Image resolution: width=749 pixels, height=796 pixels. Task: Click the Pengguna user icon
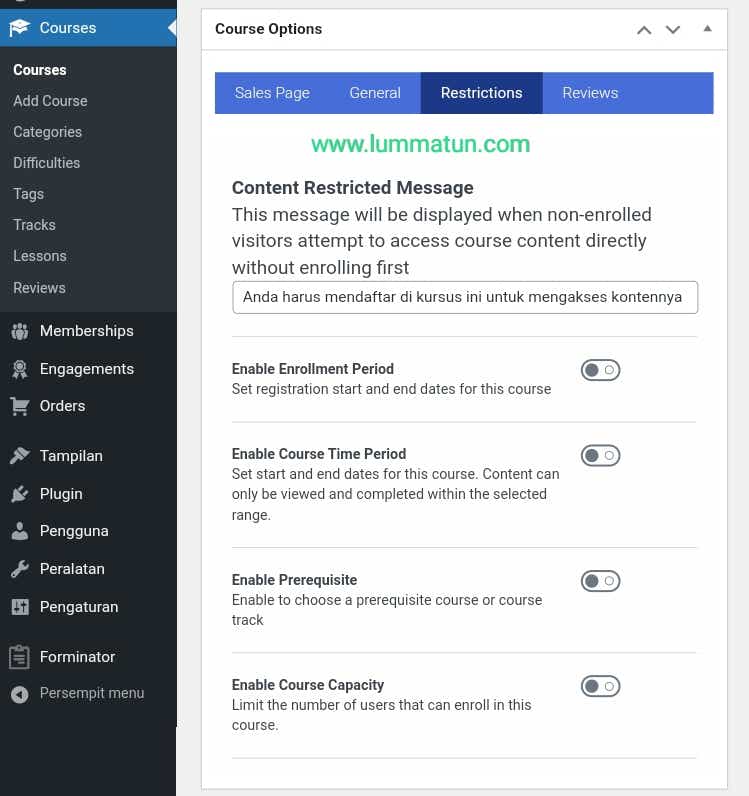pyautogui.click(x=19, y=531)
